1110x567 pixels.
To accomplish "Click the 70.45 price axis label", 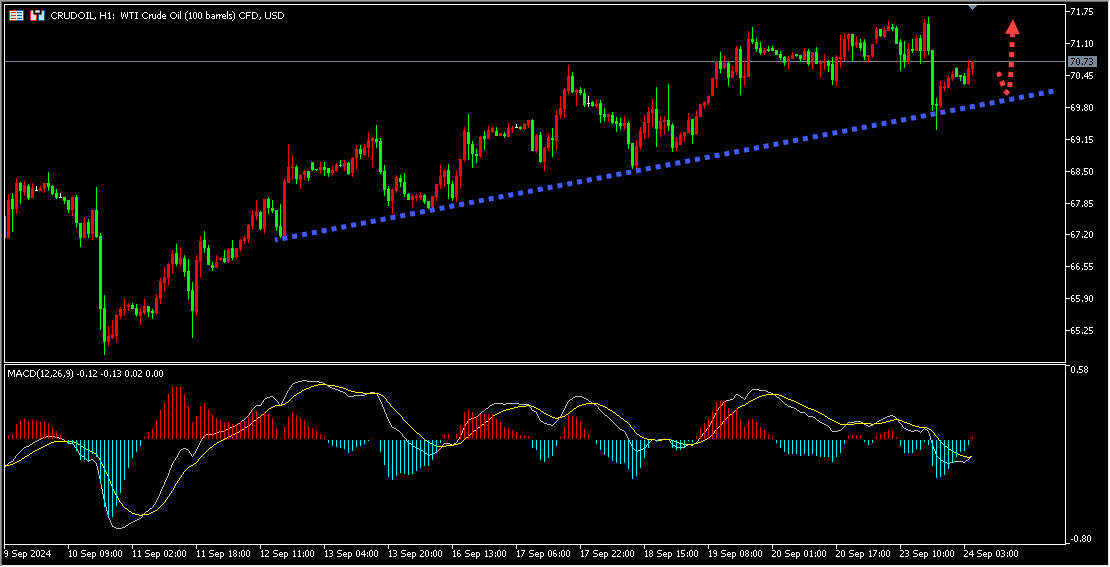I will [x=1083, y=76].
